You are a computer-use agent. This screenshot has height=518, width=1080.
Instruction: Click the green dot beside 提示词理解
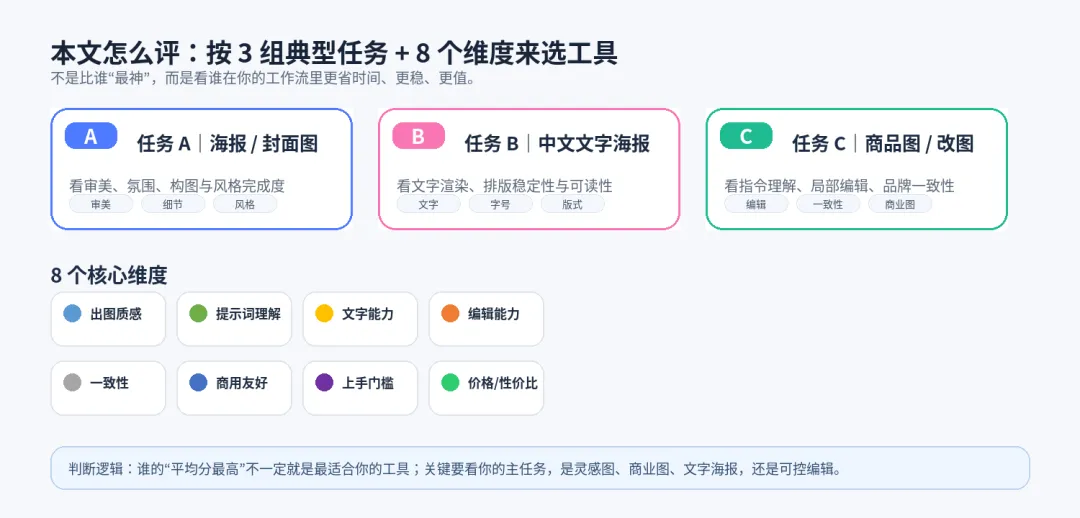click(x=198, y=313)
